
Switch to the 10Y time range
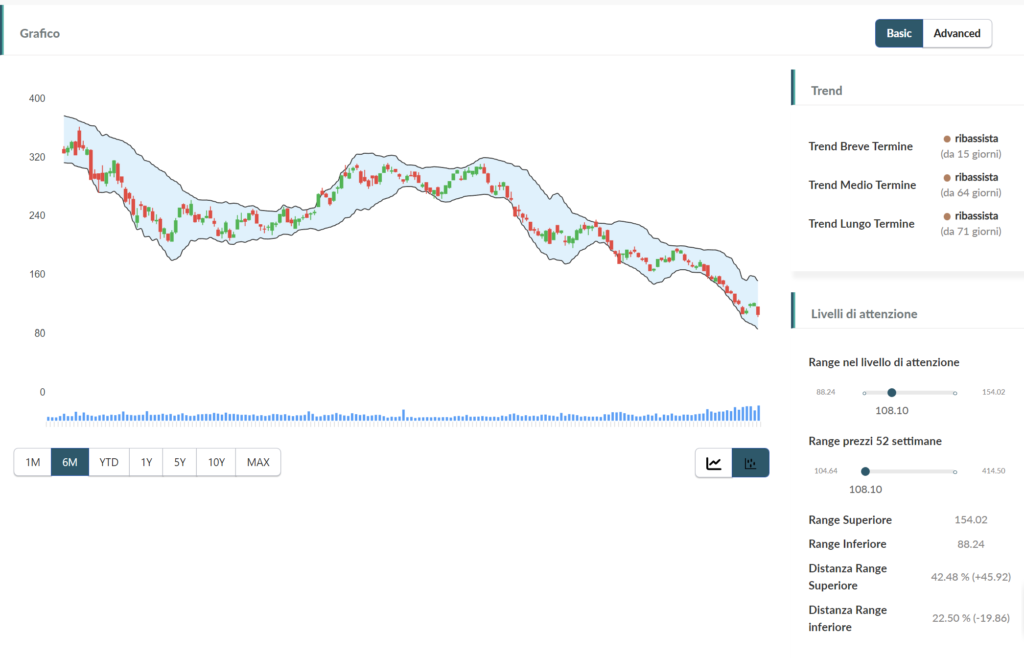click(216, 462)
